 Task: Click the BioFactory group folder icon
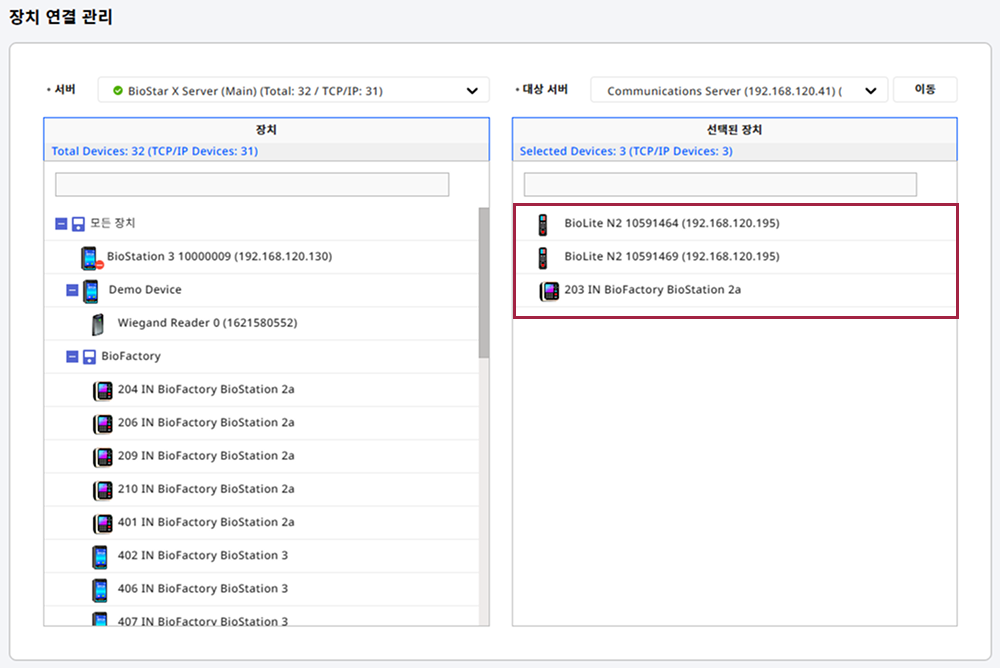89,357
